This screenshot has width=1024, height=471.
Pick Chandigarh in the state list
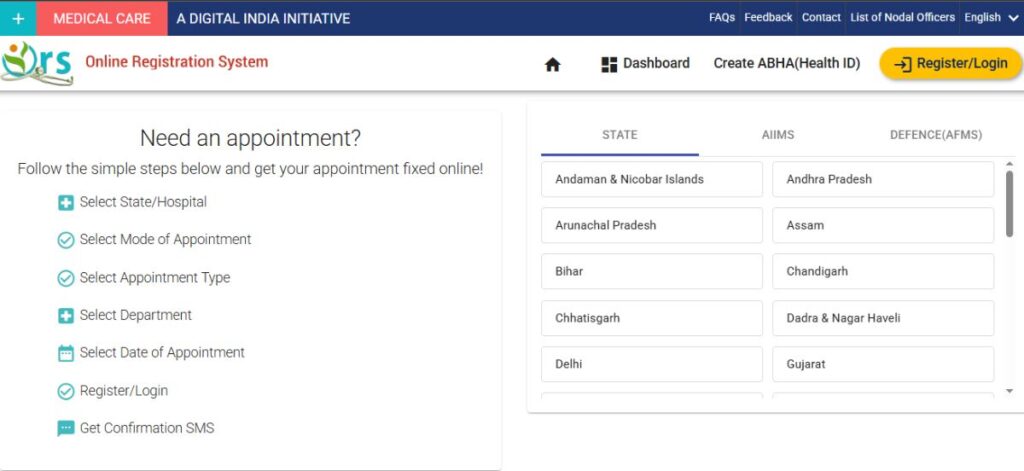pos(883,271)
